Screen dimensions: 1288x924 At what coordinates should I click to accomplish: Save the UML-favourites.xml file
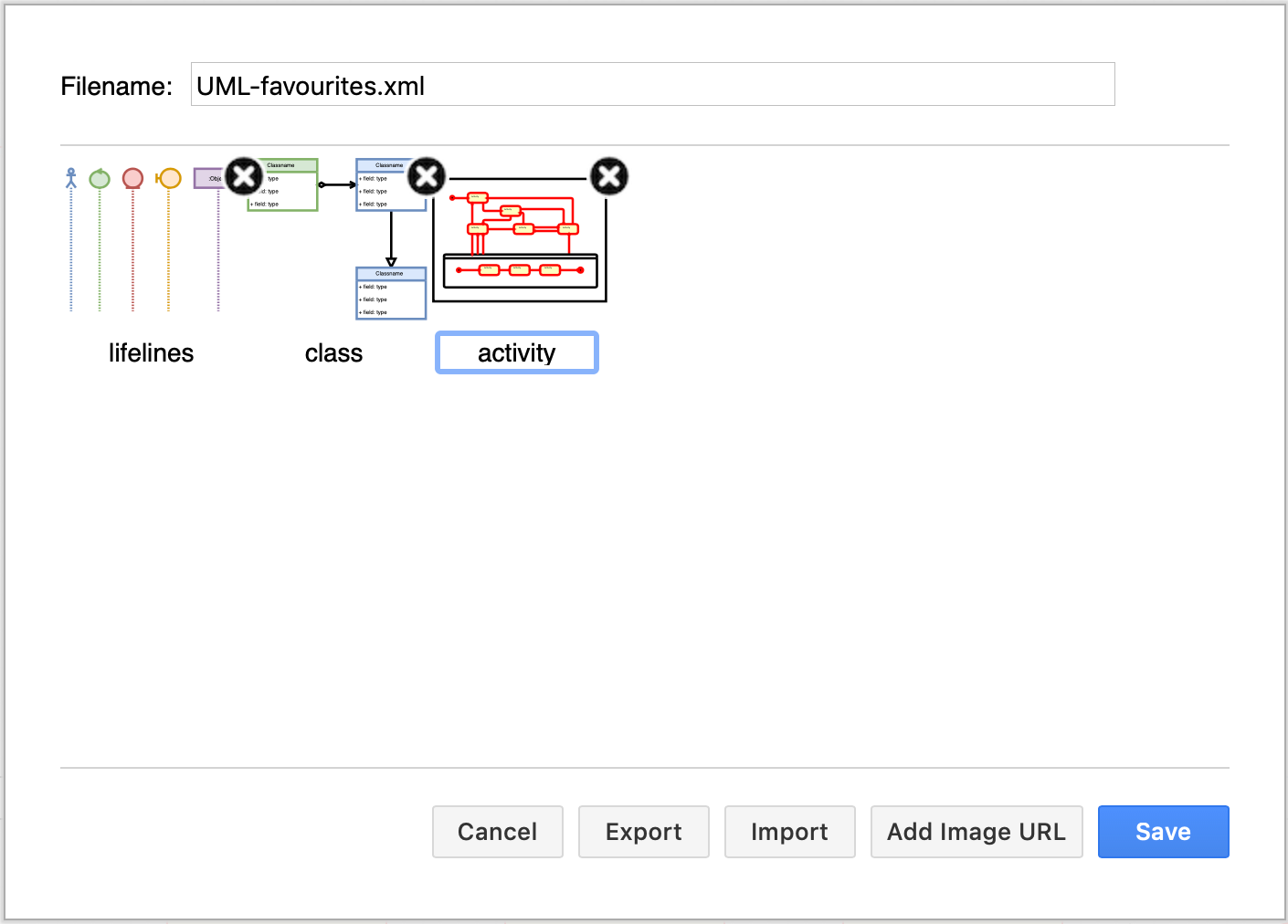click(1163, 832)
